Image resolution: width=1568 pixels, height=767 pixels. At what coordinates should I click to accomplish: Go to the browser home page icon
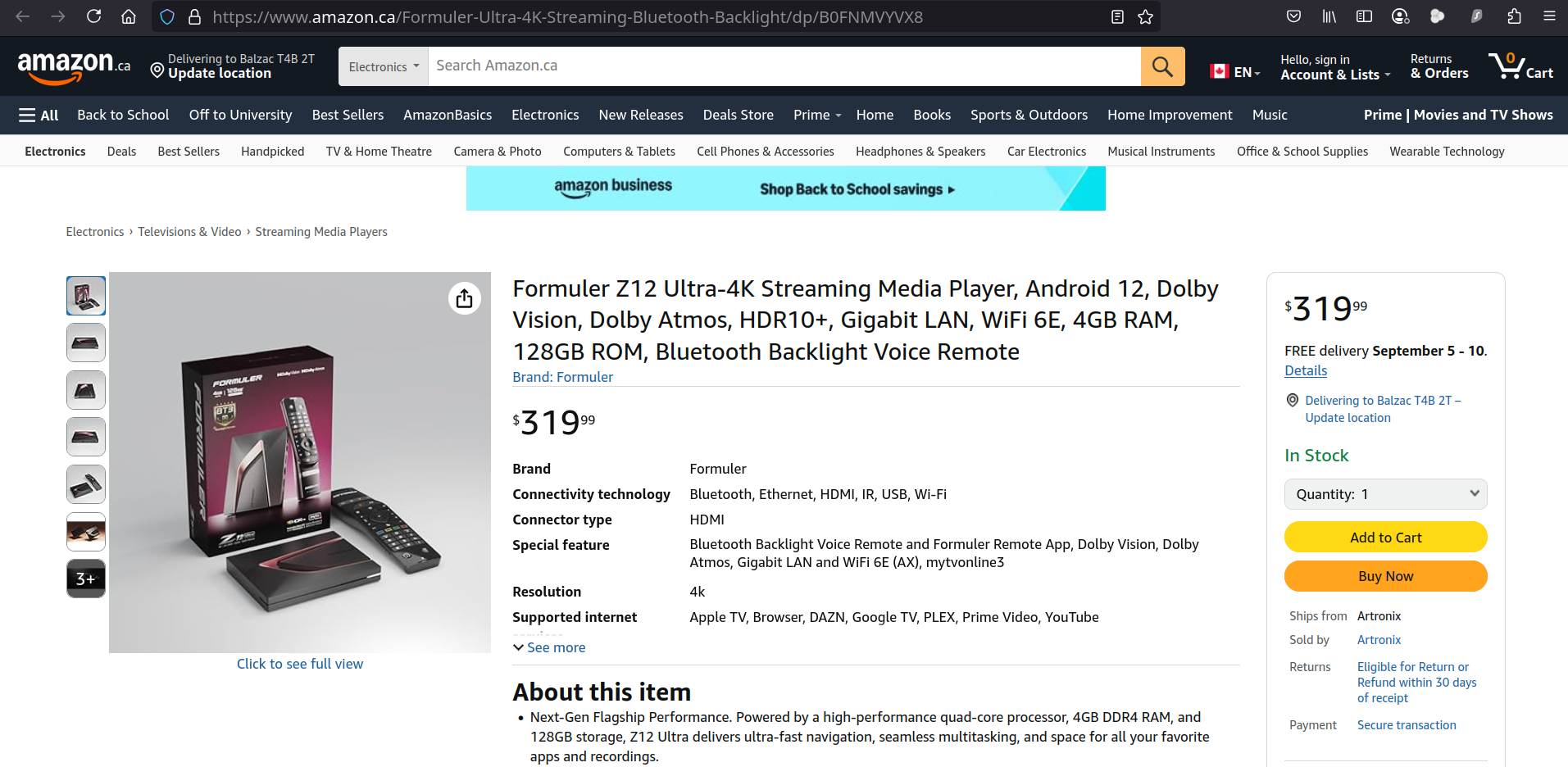129,16
